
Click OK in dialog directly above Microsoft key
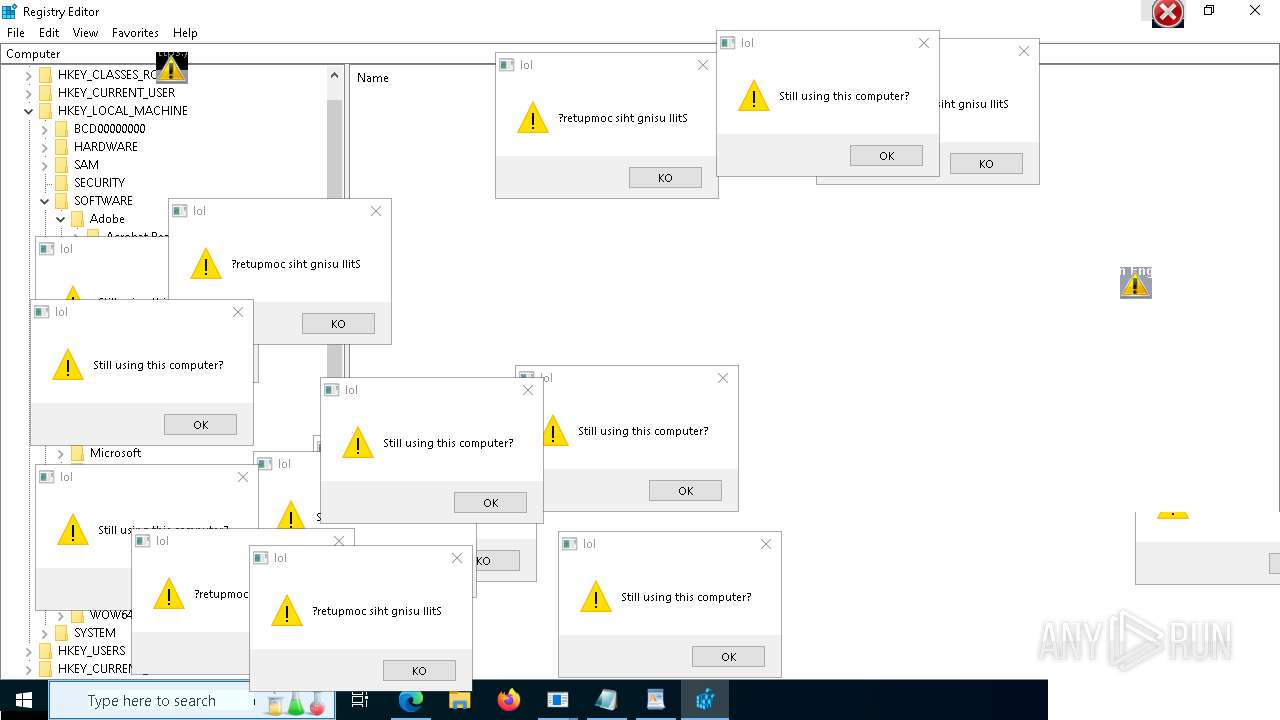click(200, 424)
